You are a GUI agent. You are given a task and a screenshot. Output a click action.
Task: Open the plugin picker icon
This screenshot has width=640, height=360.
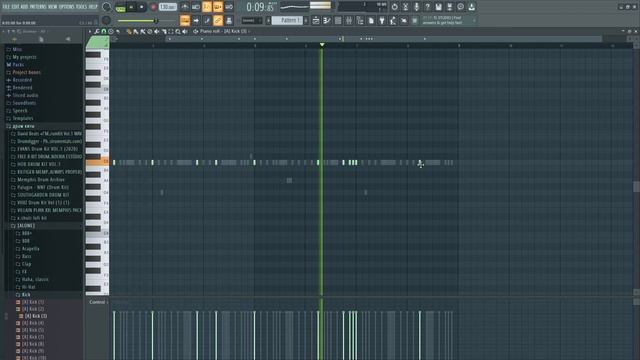(x=382, y=20)
